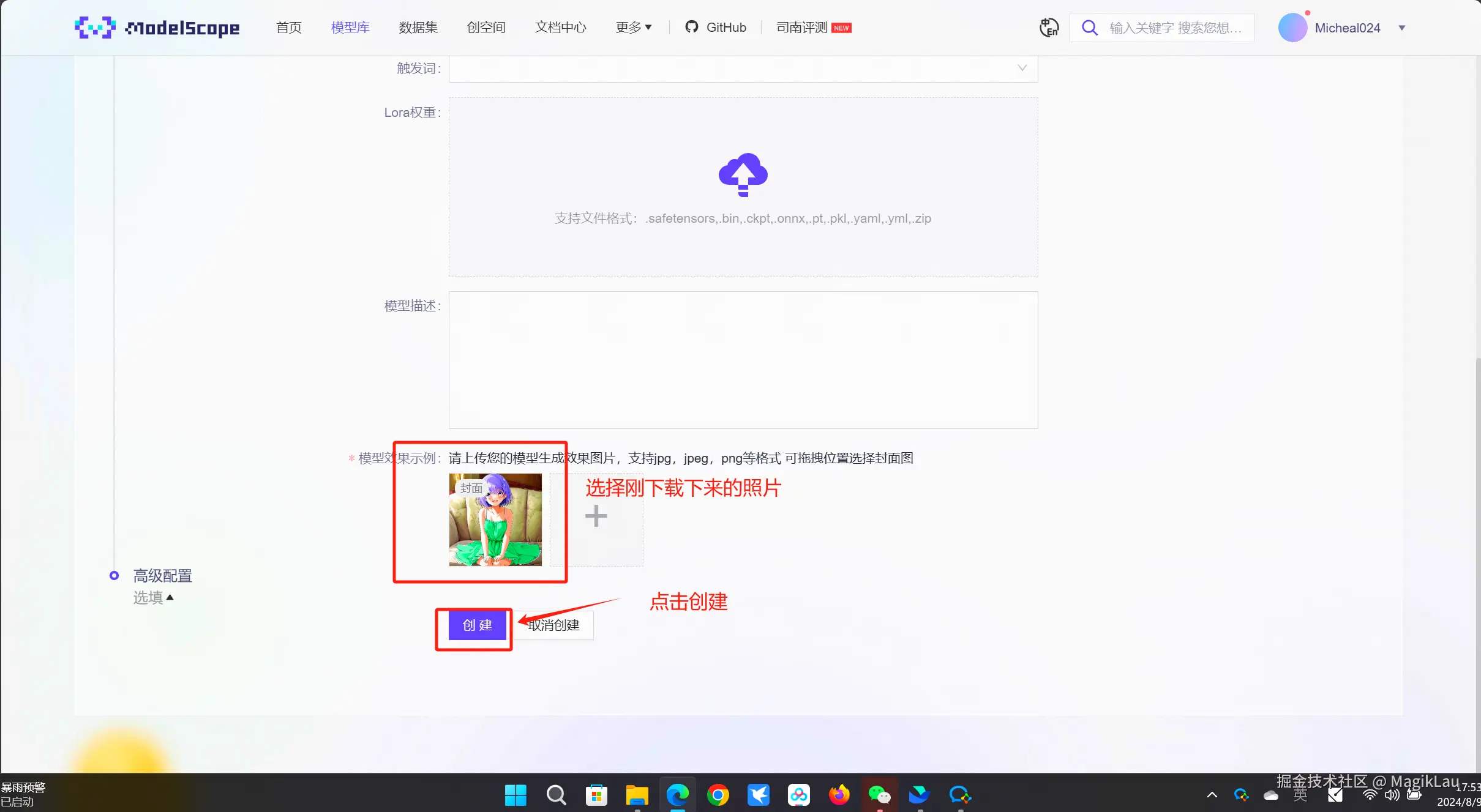Open WeChat from the taskbar
The width and height of the screenshot is (1481, 812).
pyautogui.click(x=879, y=795)
